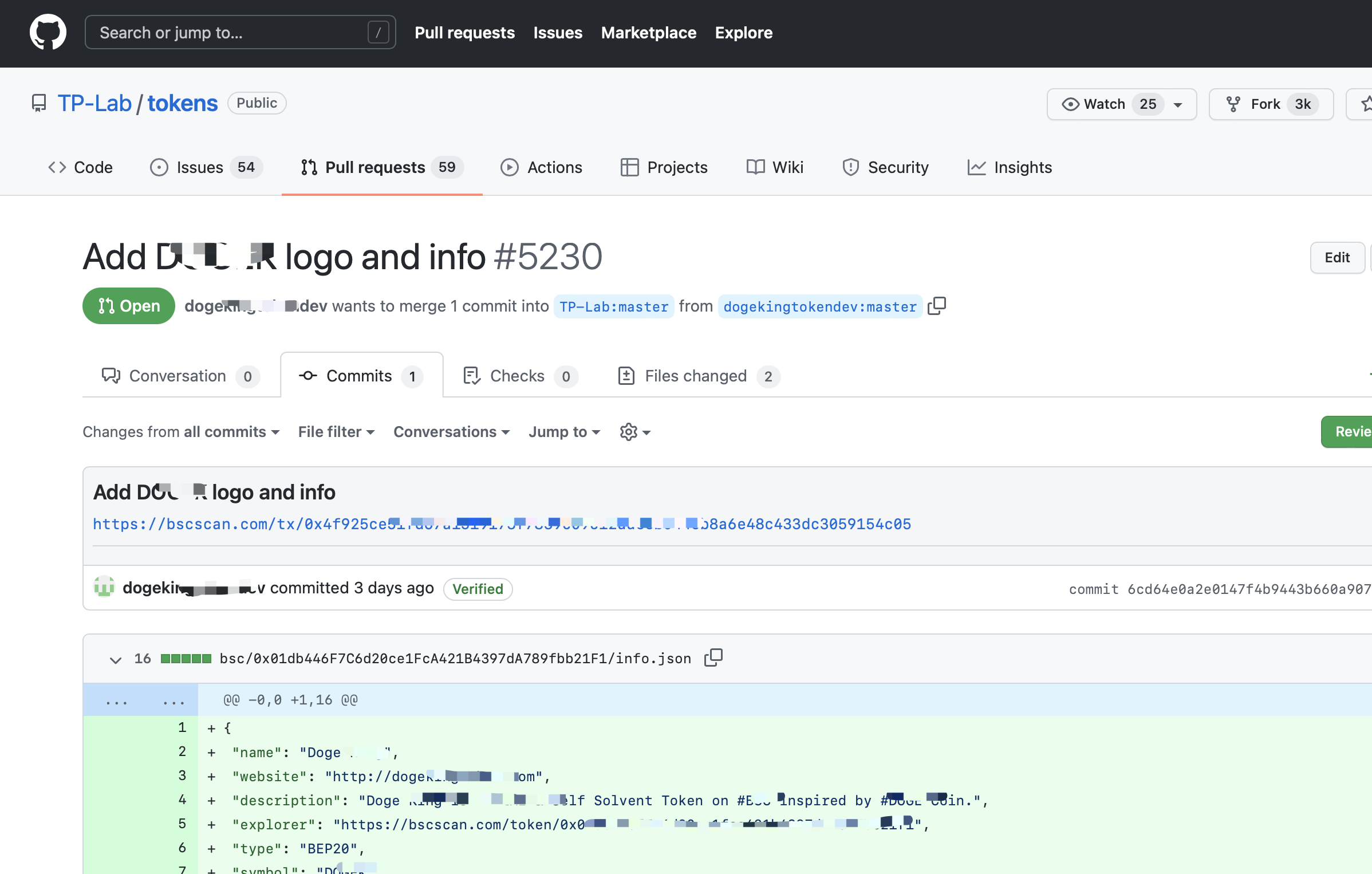This screenshot has height=874, width=1372.
Task: Copy the head branch name icon
Action: pos(937,306)
